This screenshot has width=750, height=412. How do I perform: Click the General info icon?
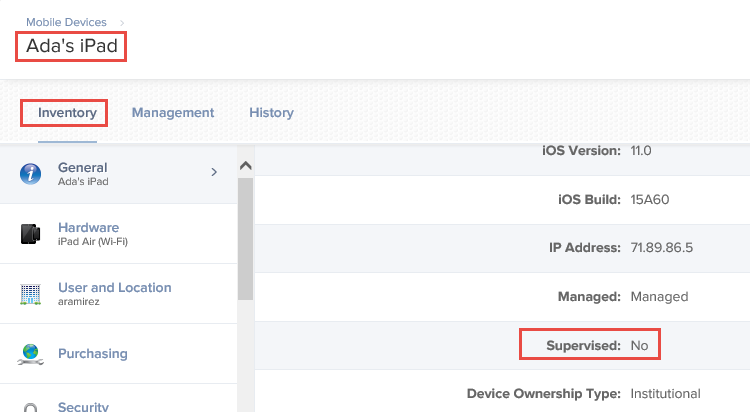(x=30, y=174)
